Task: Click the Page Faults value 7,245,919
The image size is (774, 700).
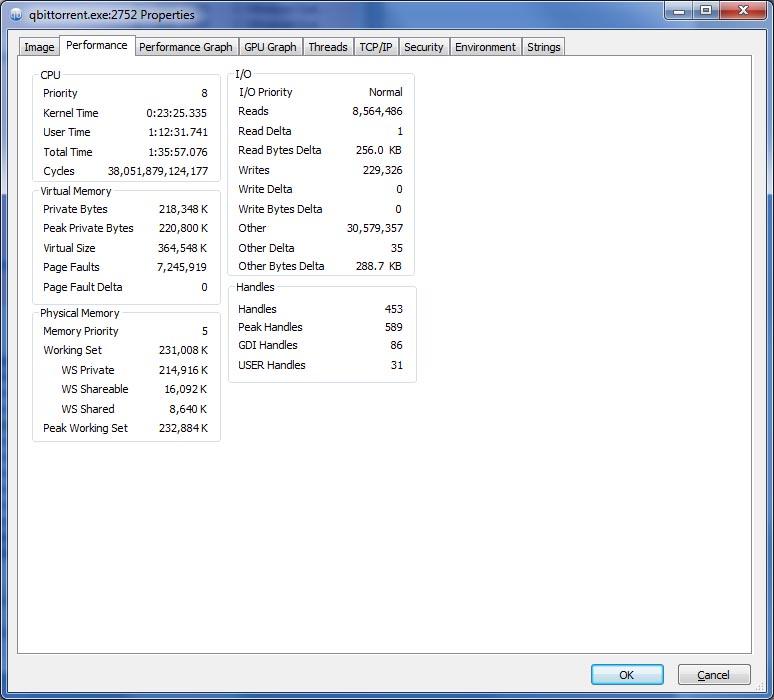Action: click(182, 268)
